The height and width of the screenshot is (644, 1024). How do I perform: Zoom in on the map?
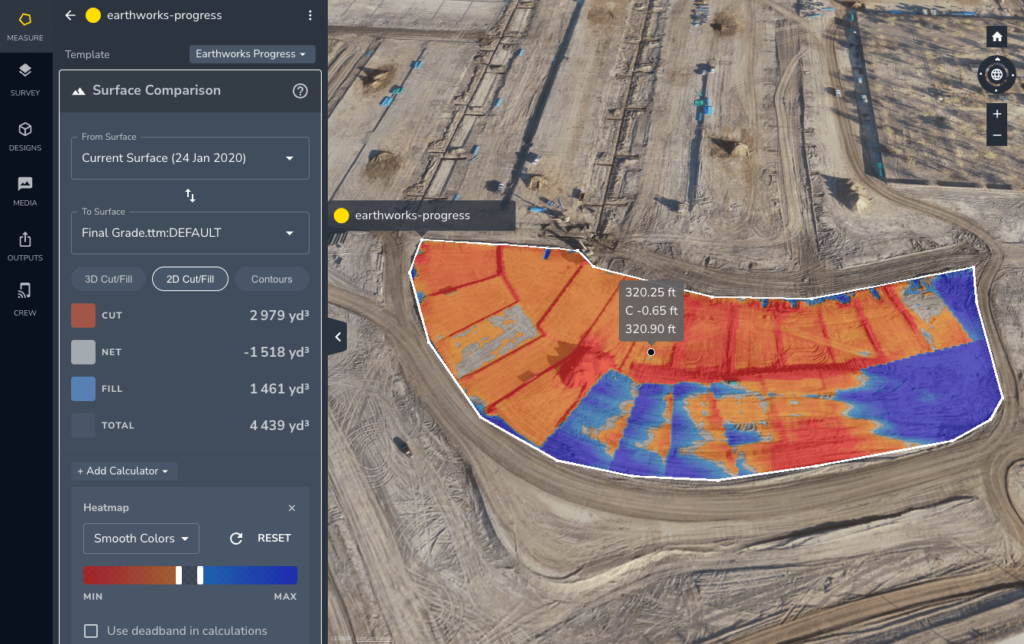pos(996,114)
